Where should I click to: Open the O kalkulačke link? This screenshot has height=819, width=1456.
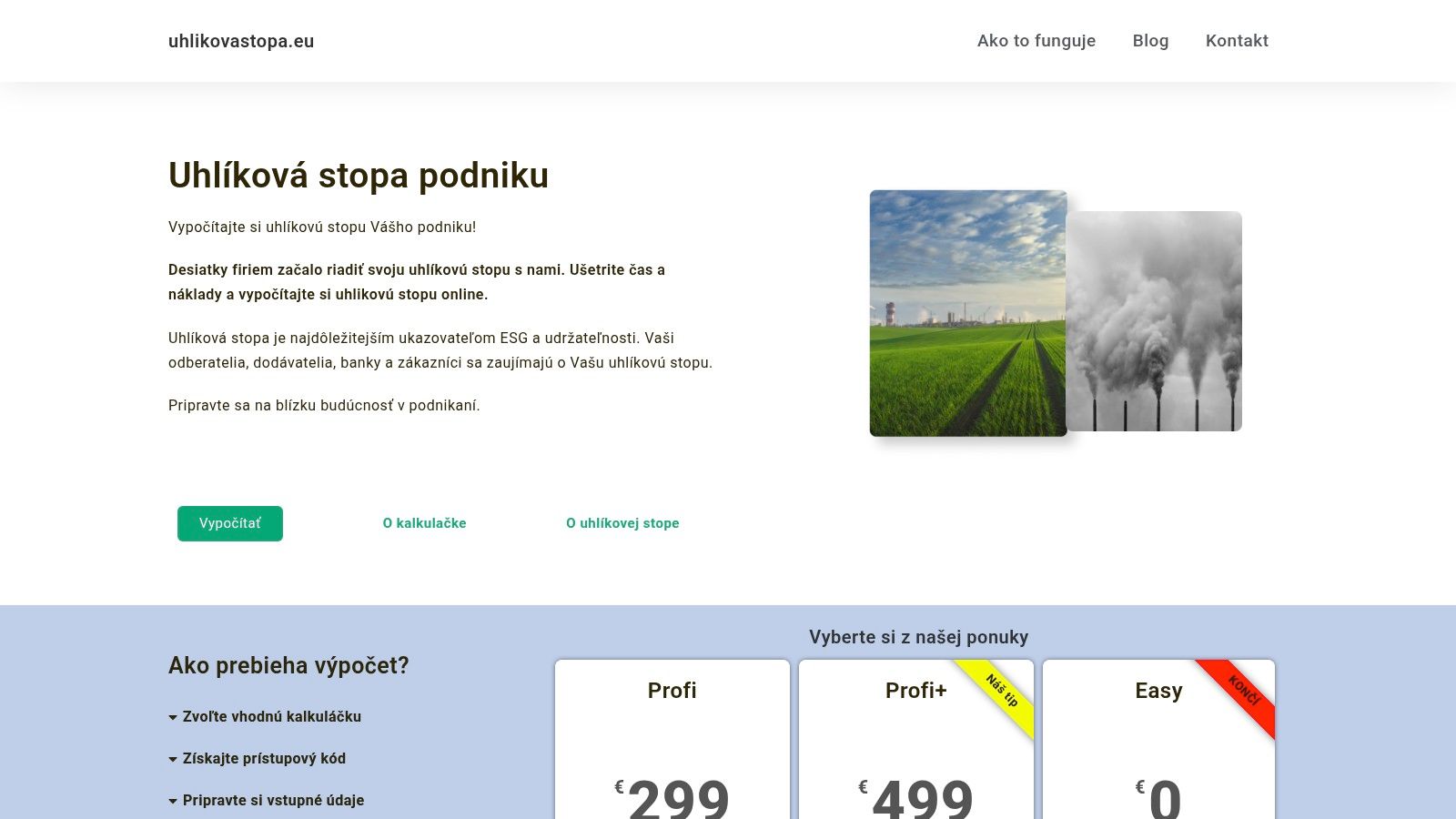[x=424, y=523]
